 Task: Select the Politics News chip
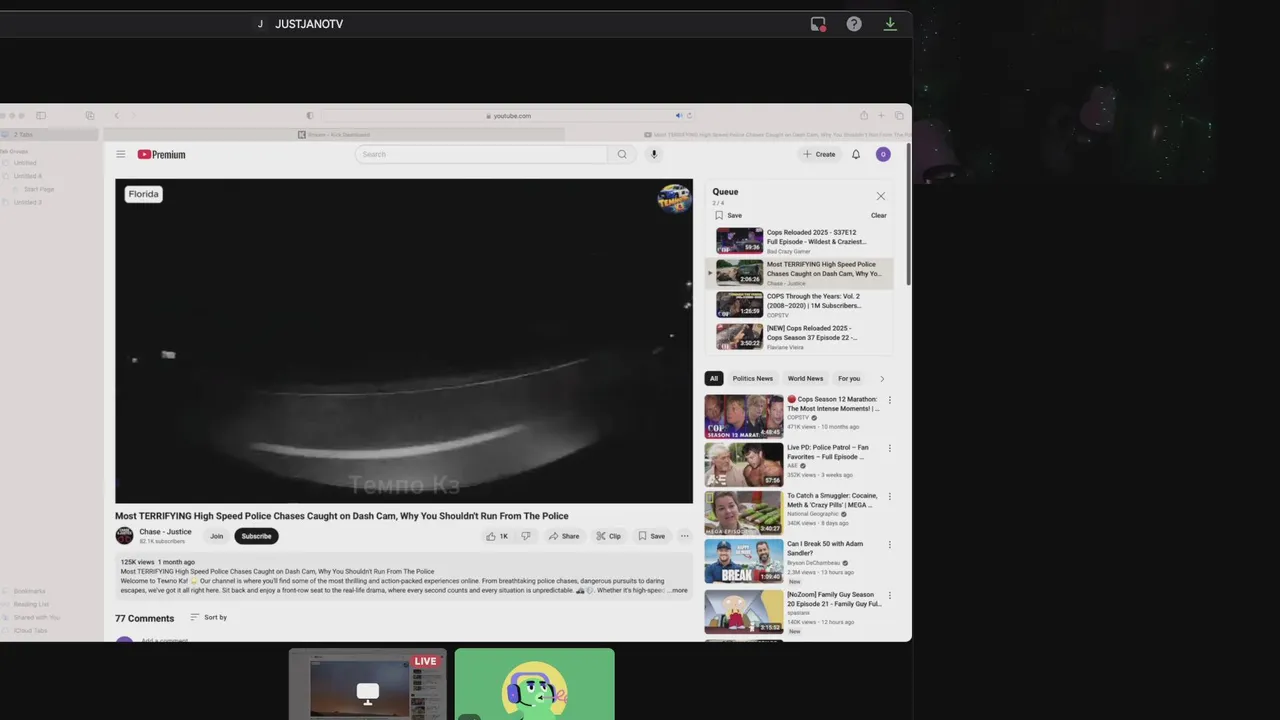(x=752, y=379)
